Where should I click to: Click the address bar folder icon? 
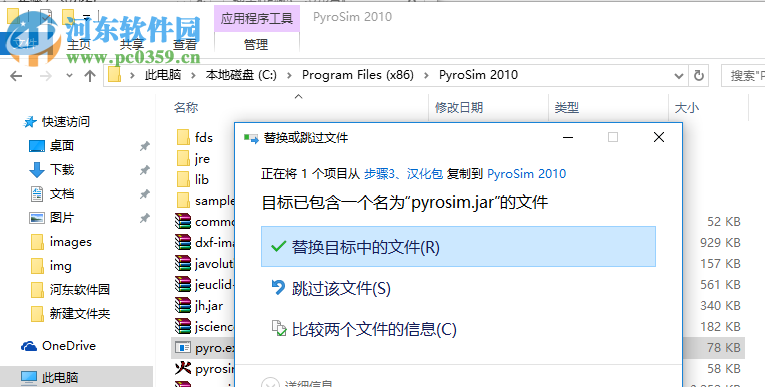coord(114,75)
